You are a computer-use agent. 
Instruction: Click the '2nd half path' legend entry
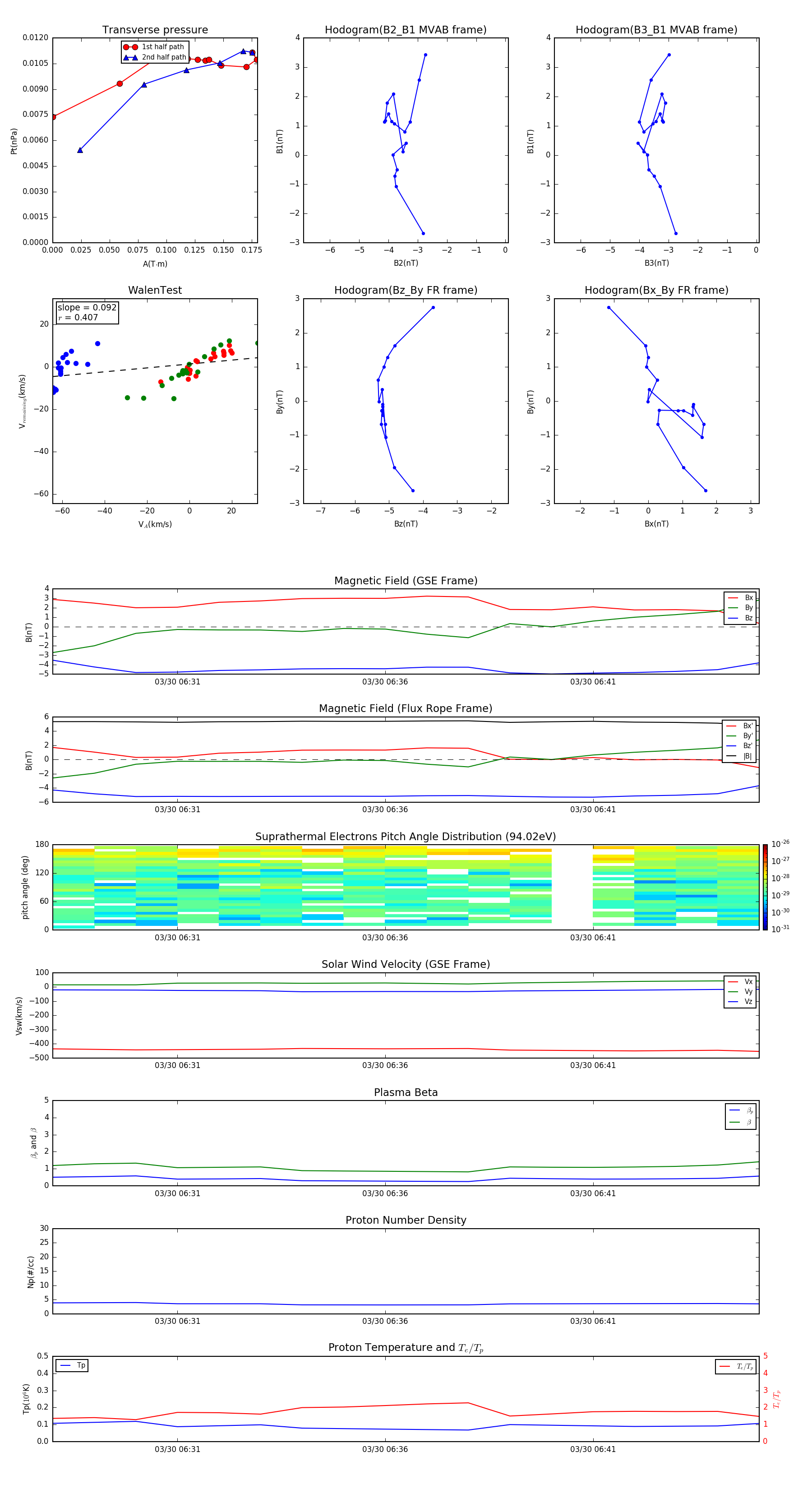click(x=155, y=57)
